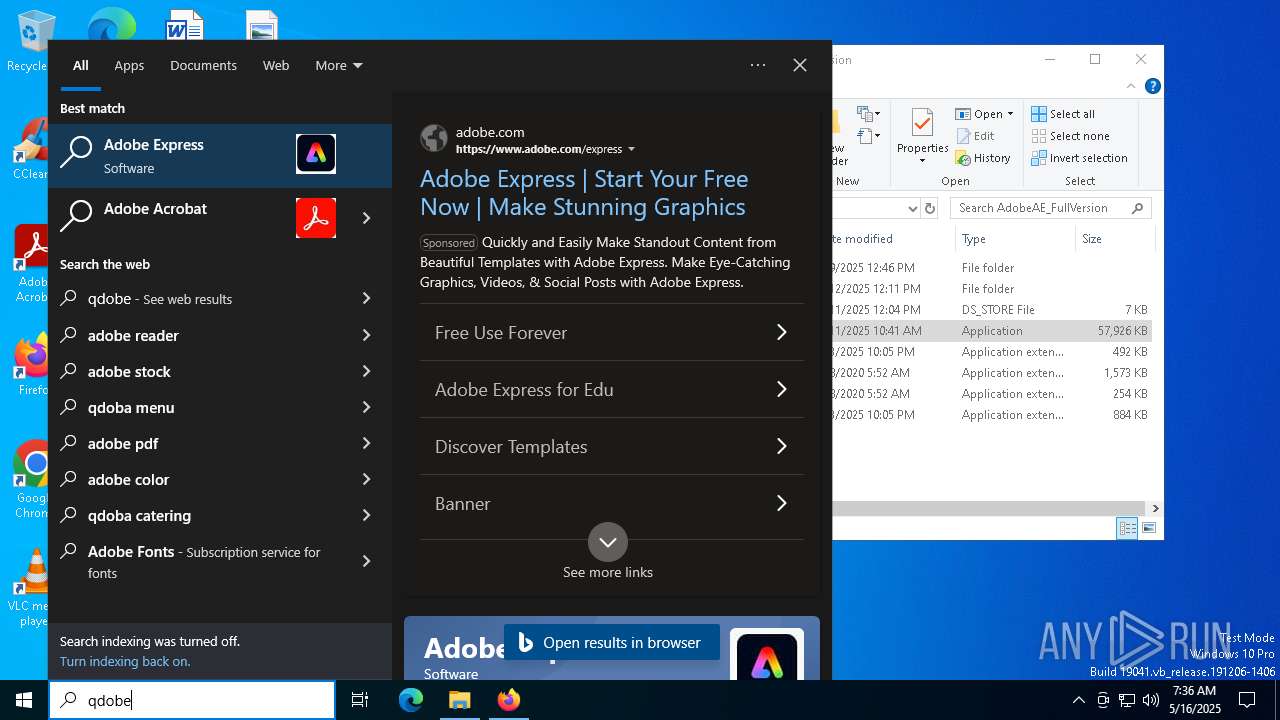Click 'Turn indexing back on' link
This screenshot has height=720, width=1280.
click(x=125, y=661)
